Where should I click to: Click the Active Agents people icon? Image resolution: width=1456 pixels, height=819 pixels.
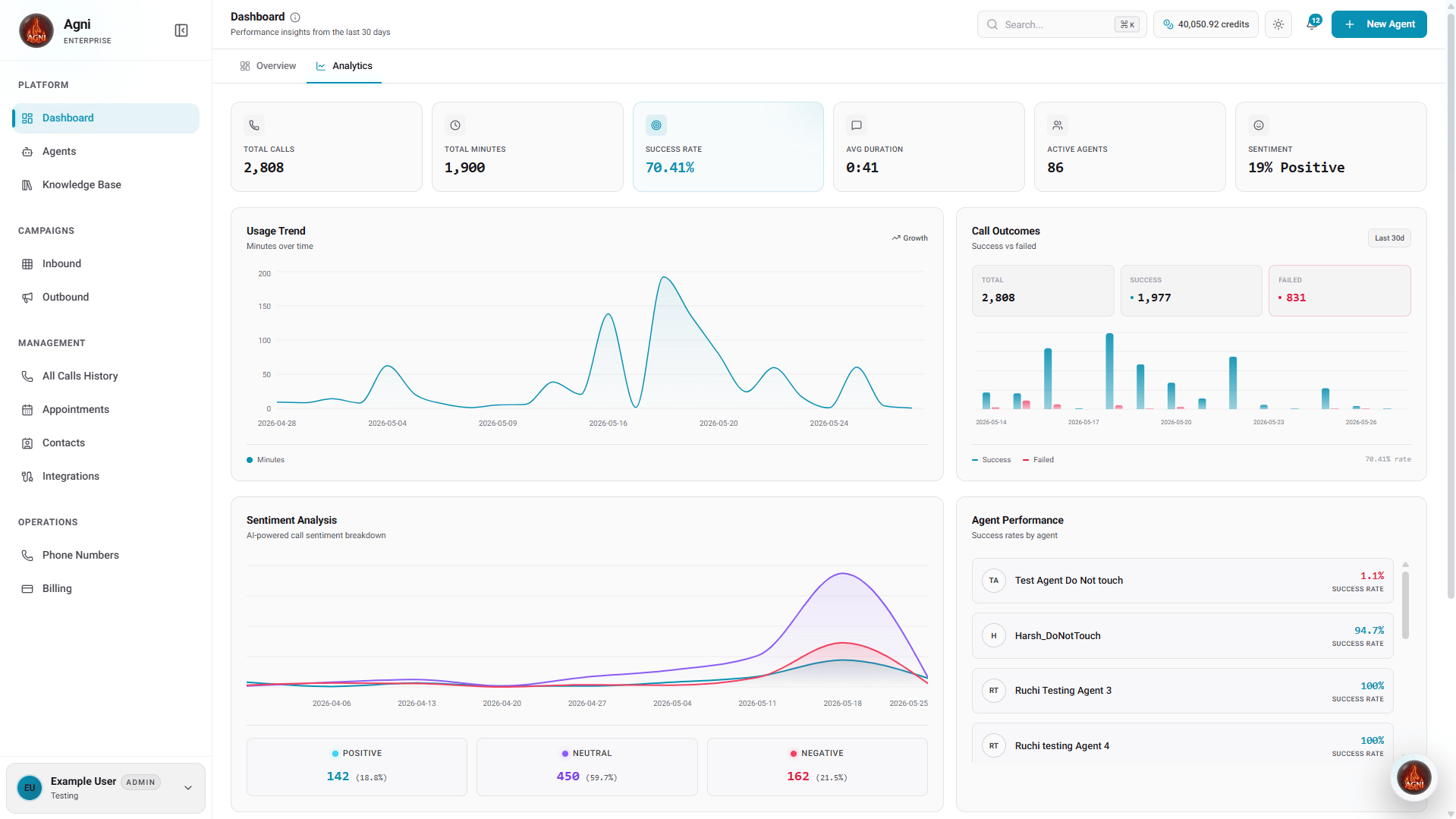[1058, 125]
